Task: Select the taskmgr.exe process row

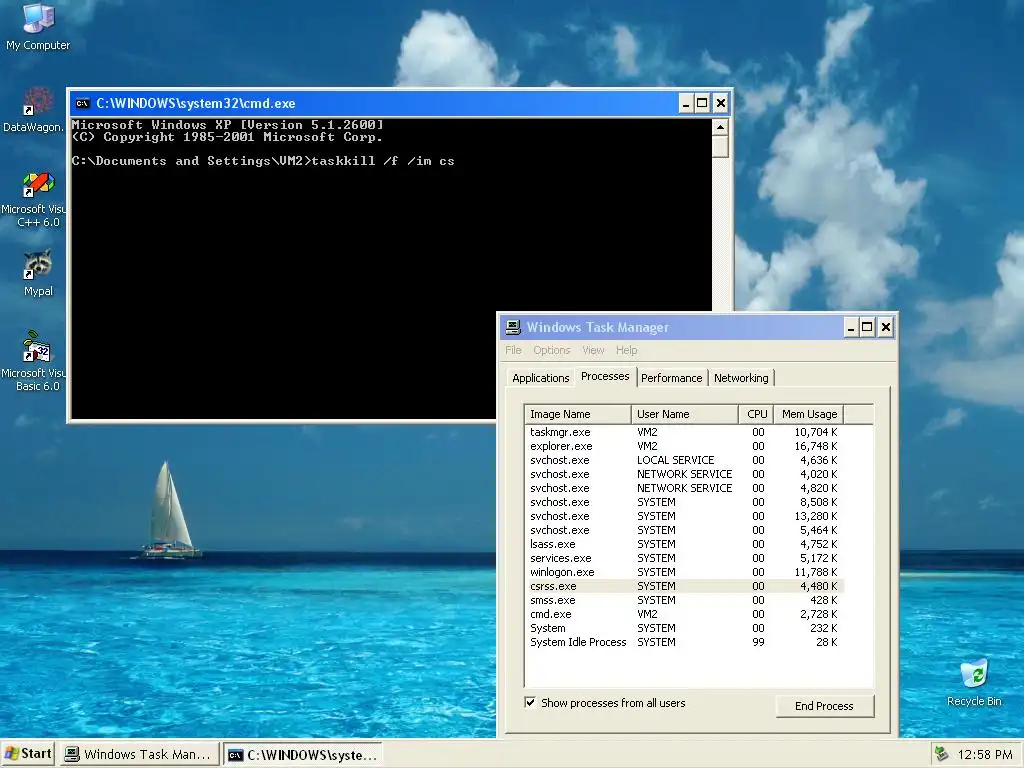Action: (x=684, y=432)
